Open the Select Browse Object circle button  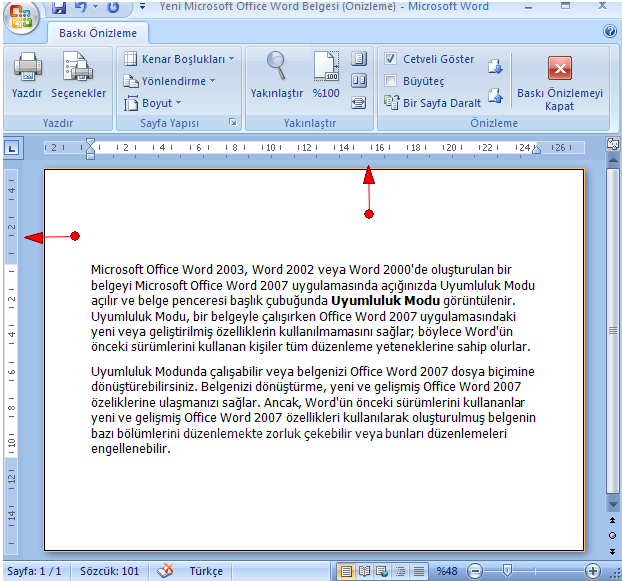[612, 536]
